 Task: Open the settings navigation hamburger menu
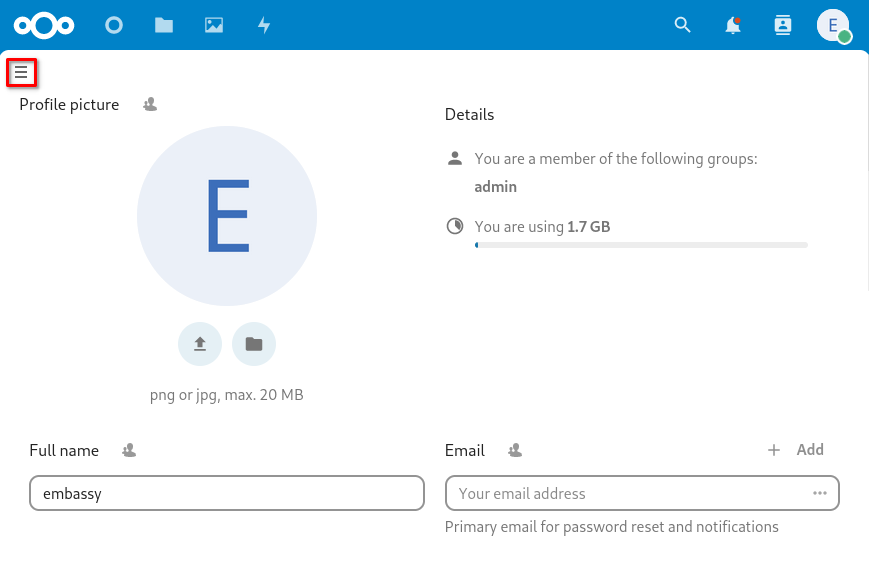click(22, 72)
